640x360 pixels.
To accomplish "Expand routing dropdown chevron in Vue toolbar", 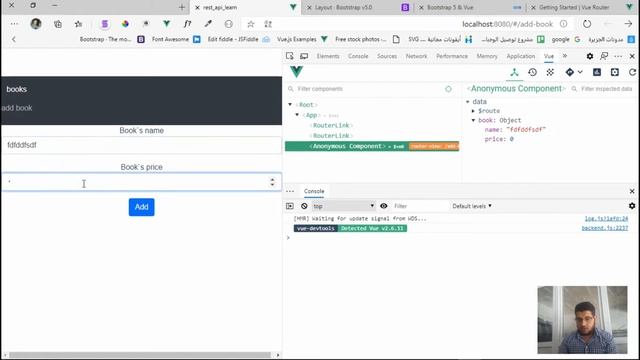I will tap(580, 72).
